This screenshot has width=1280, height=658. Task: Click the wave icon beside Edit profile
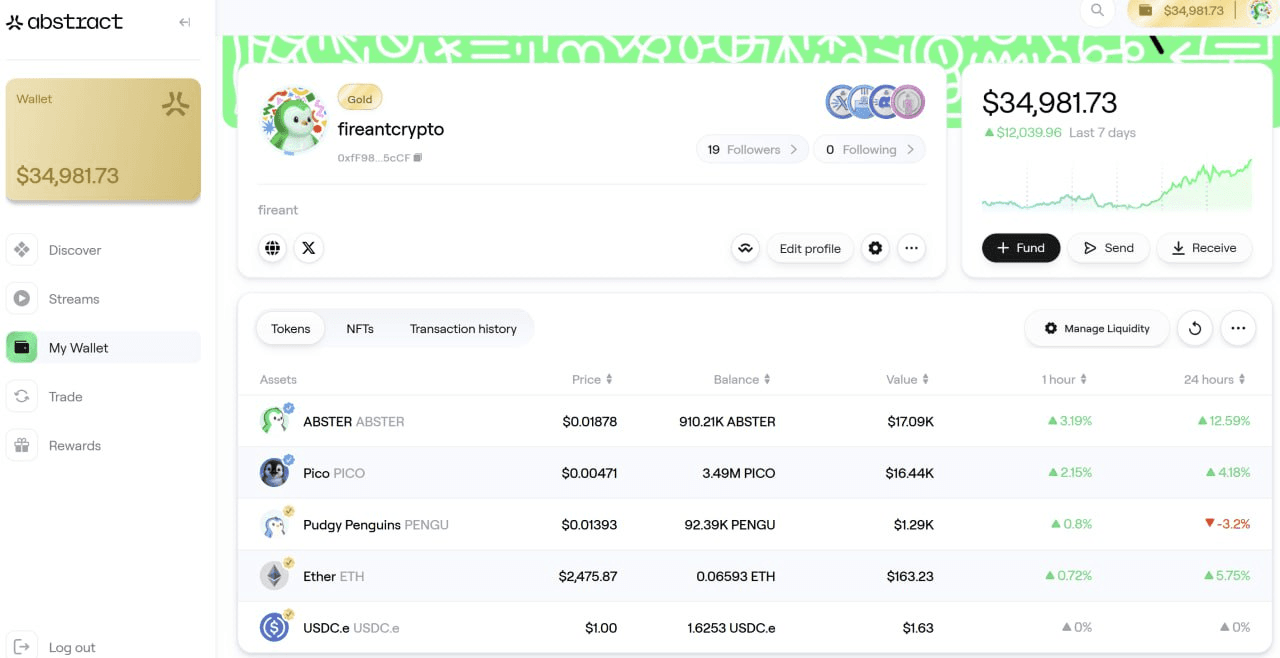pyautogui.click(x=745, y=248)
